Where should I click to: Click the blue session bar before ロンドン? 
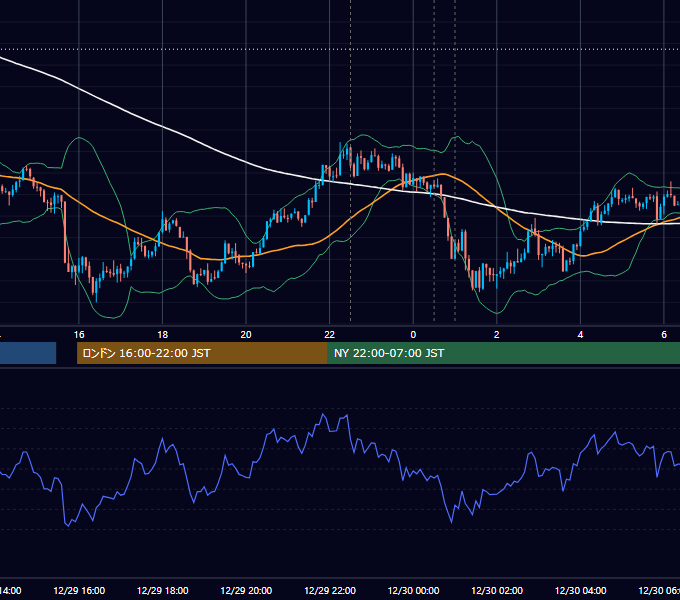(28, 353)
